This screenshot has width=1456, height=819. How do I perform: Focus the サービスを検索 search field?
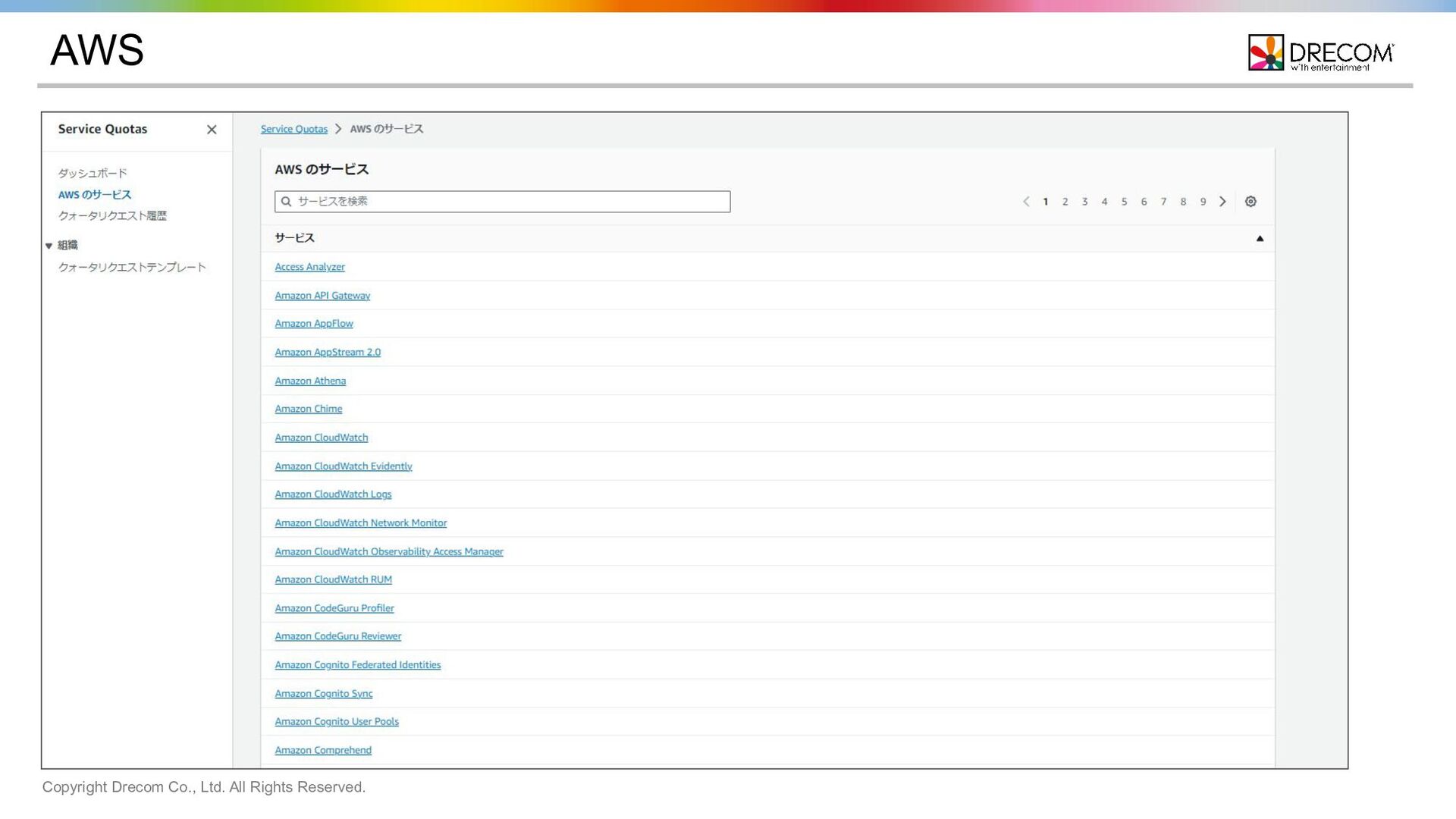(x=502, y=202)
